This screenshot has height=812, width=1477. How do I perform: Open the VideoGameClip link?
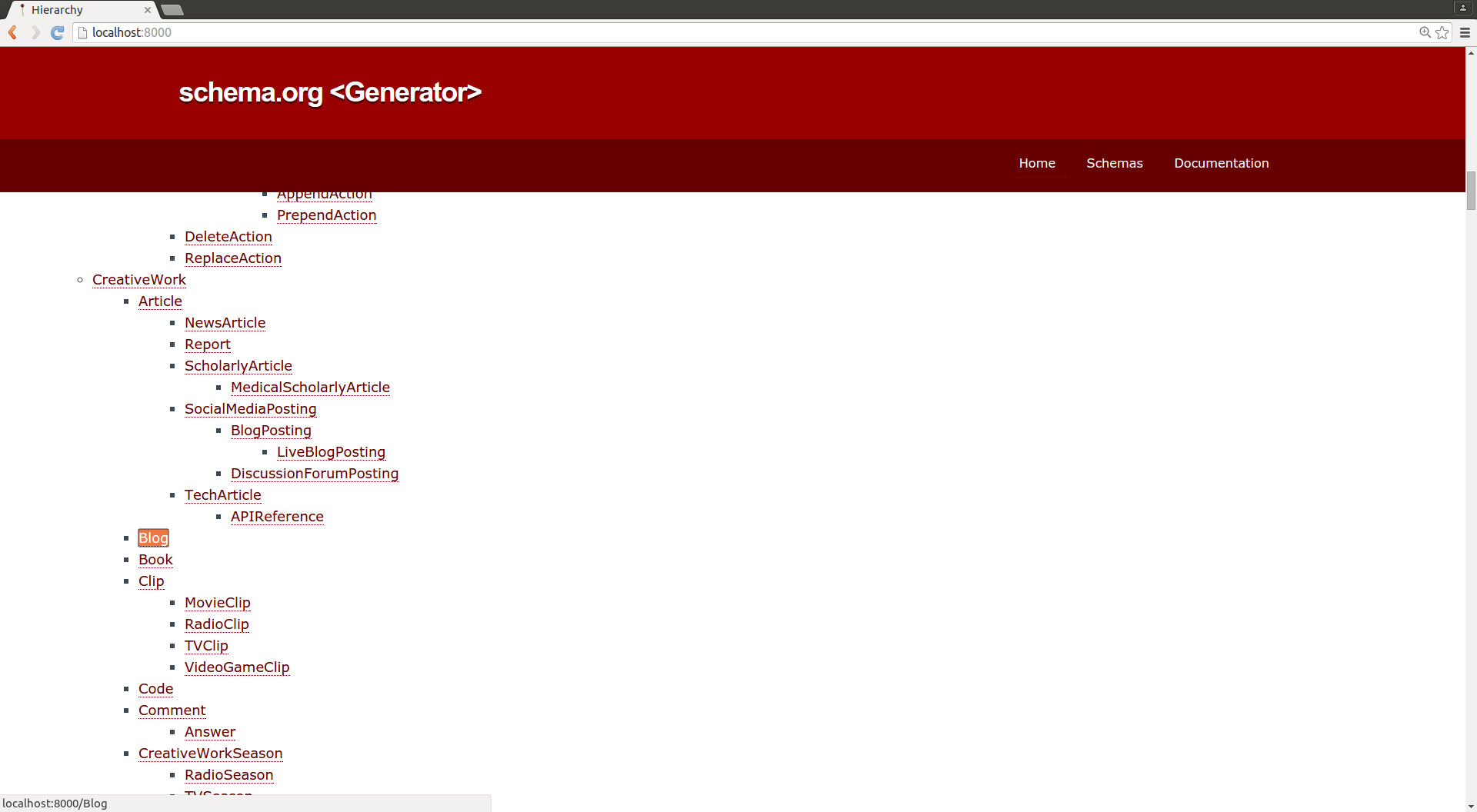point(237,667)
